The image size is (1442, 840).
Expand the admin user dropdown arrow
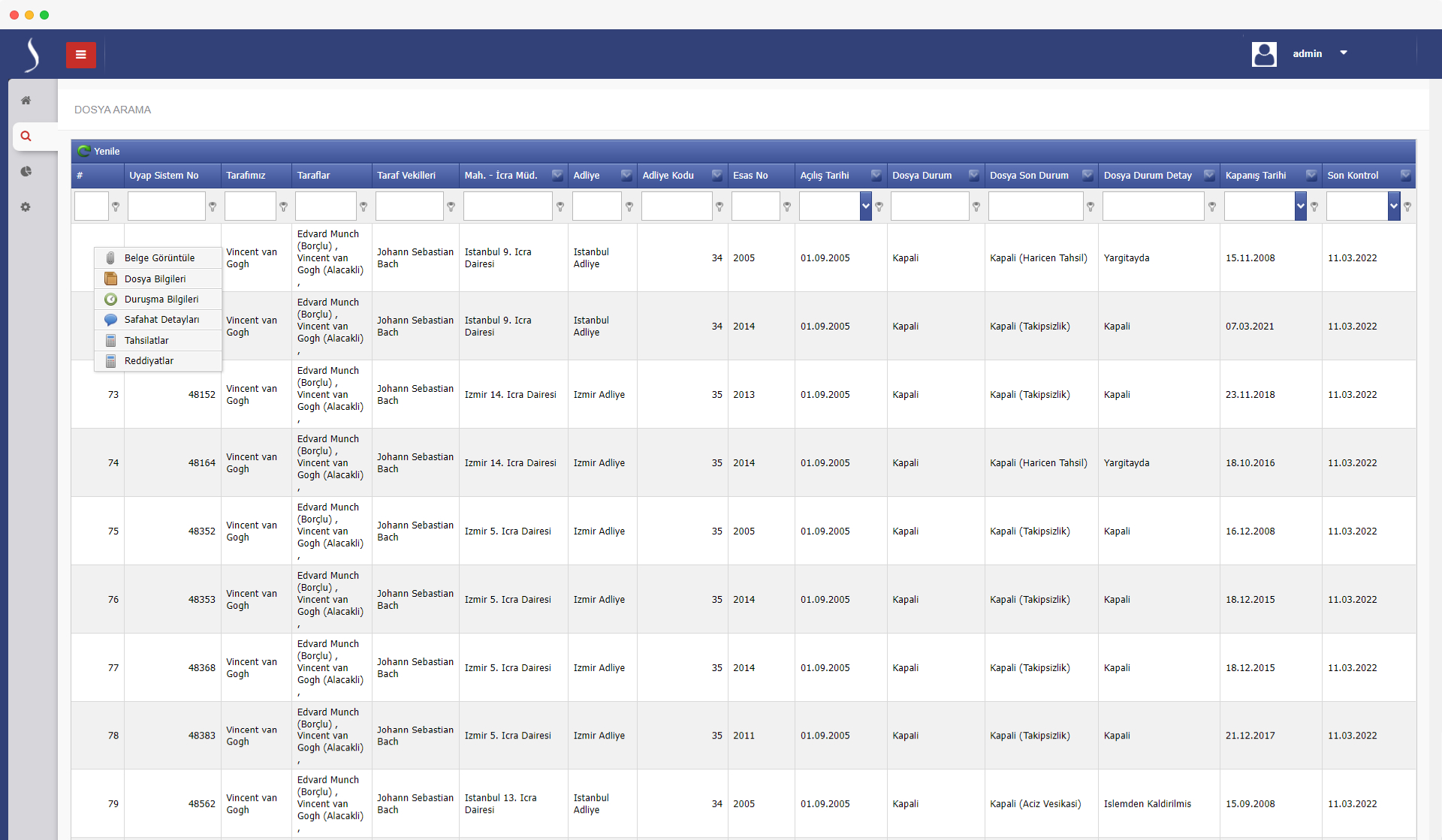point(1344,53)
